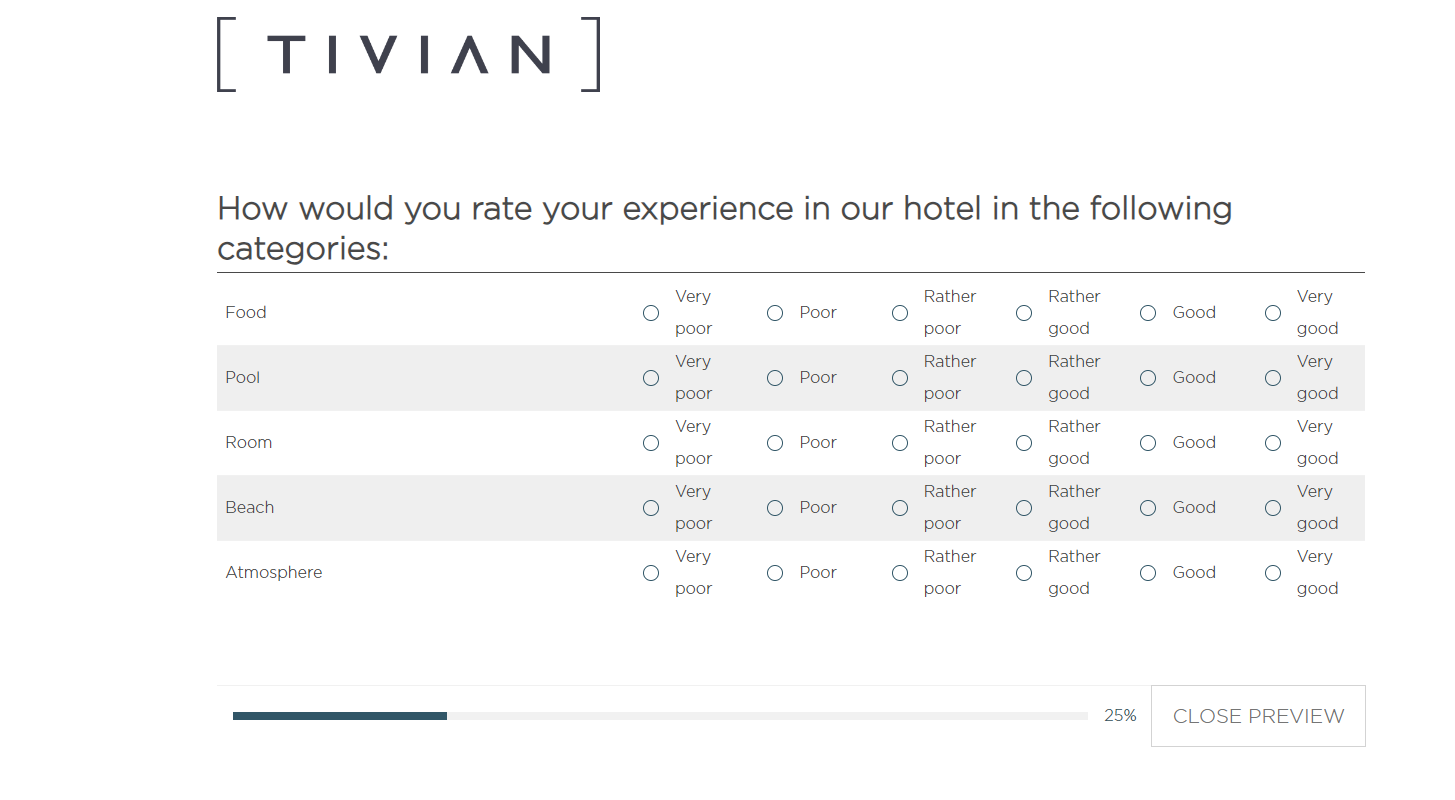Select Rather good for Beach
Viewport: 1455px width, 800px height.
pyautogui.click(x=1024, y=508)
